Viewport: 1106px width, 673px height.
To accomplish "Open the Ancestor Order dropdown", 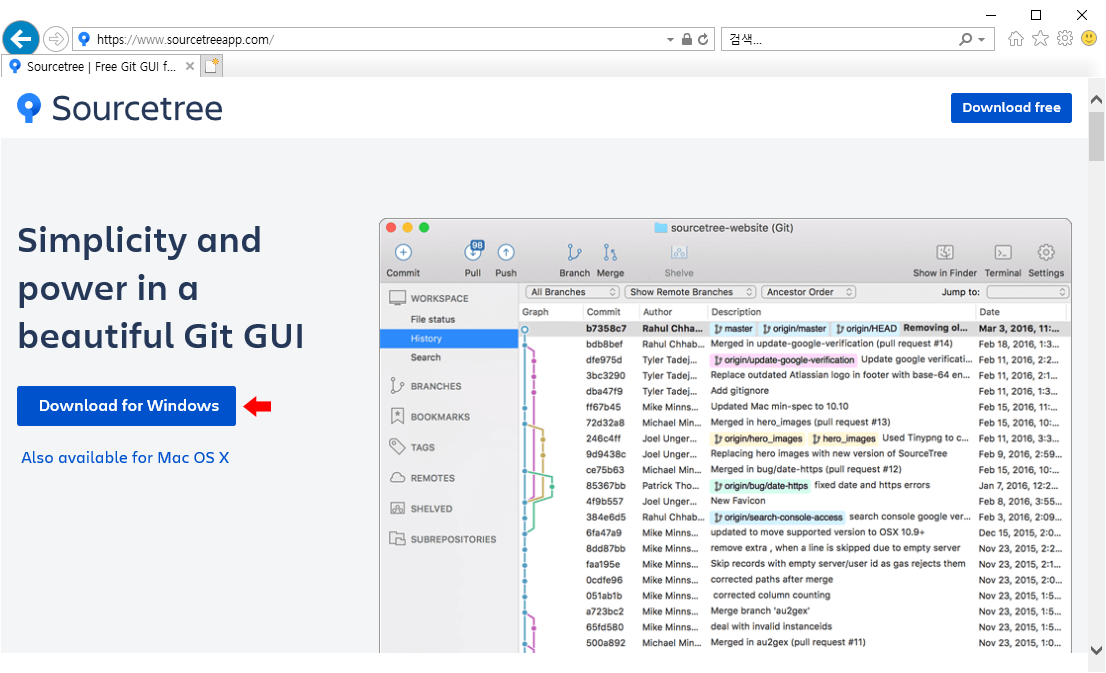I will tap(808, 292).
